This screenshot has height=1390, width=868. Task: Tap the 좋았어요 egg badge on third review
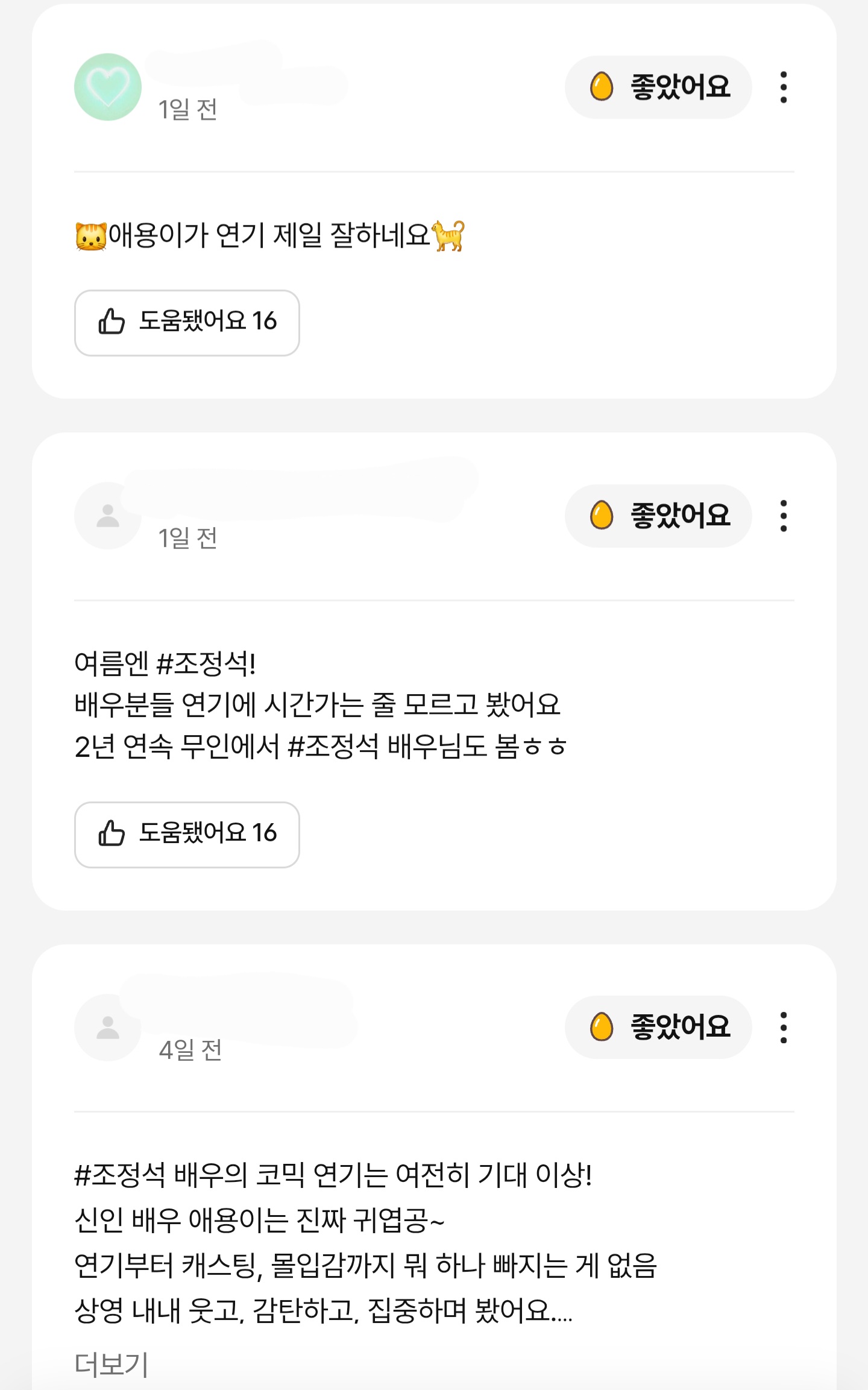(658, 1028)
